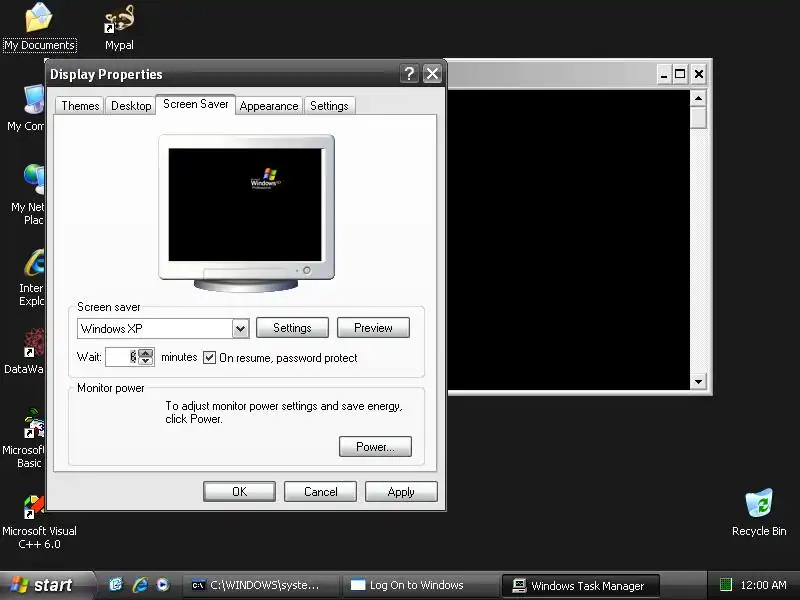Open the Settings tab in Display Properties
800x600 pixels.
pyautogui.click(x=329, y=106)
